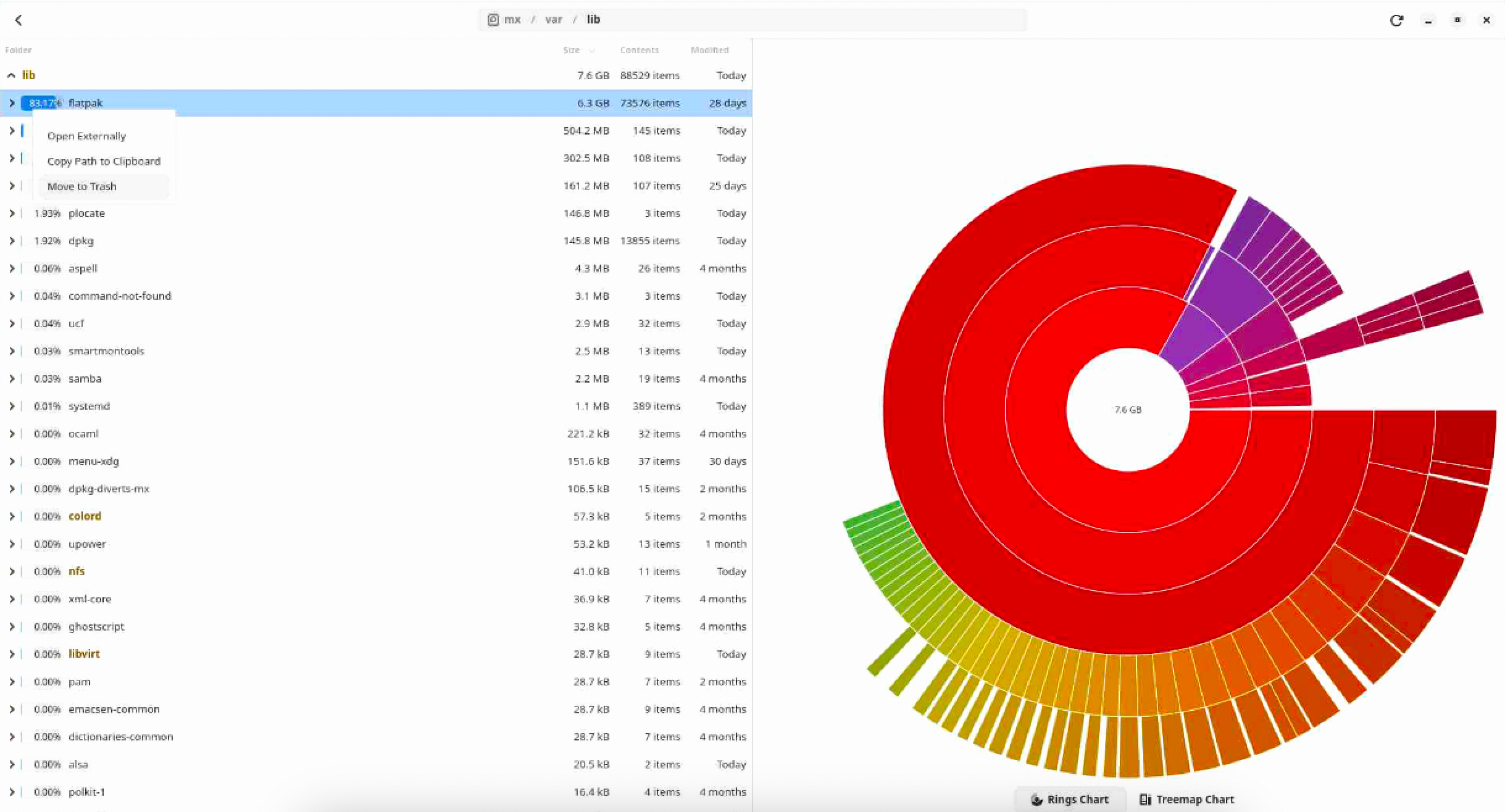The image size is (1505, 812).
Task: Click the Treemap Chart icon
Action: tap(1145, 800)
